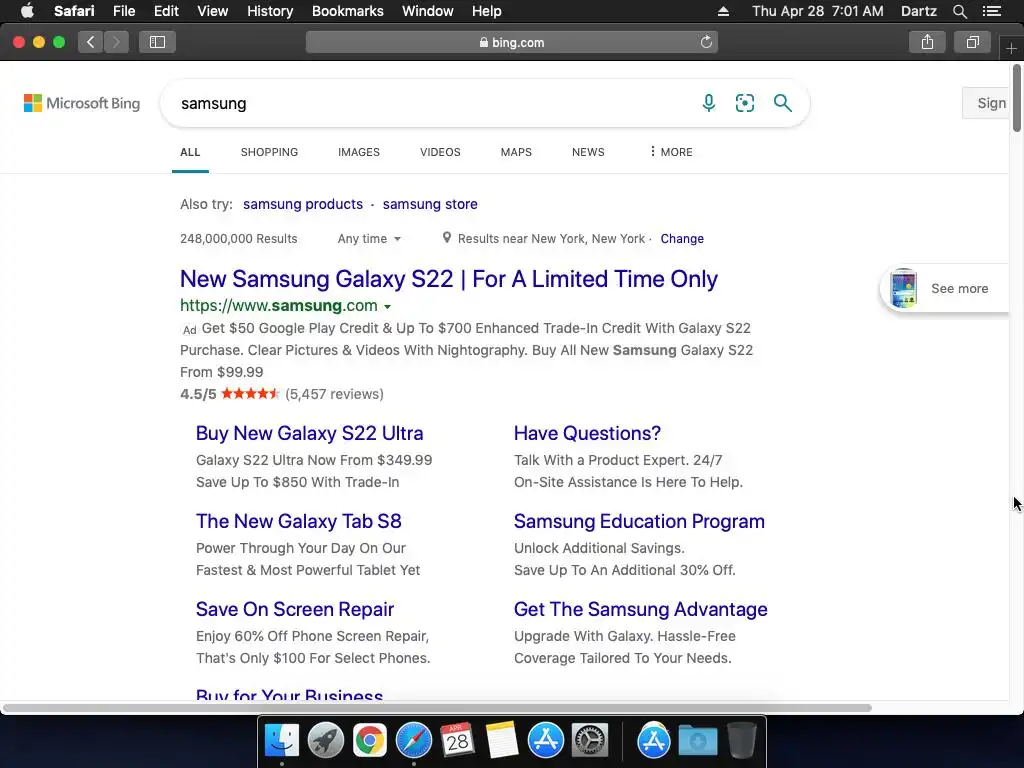This screenshot has width=1024, height=768.
Task: Click the vertical page scrollbar
Action: 1016,99
